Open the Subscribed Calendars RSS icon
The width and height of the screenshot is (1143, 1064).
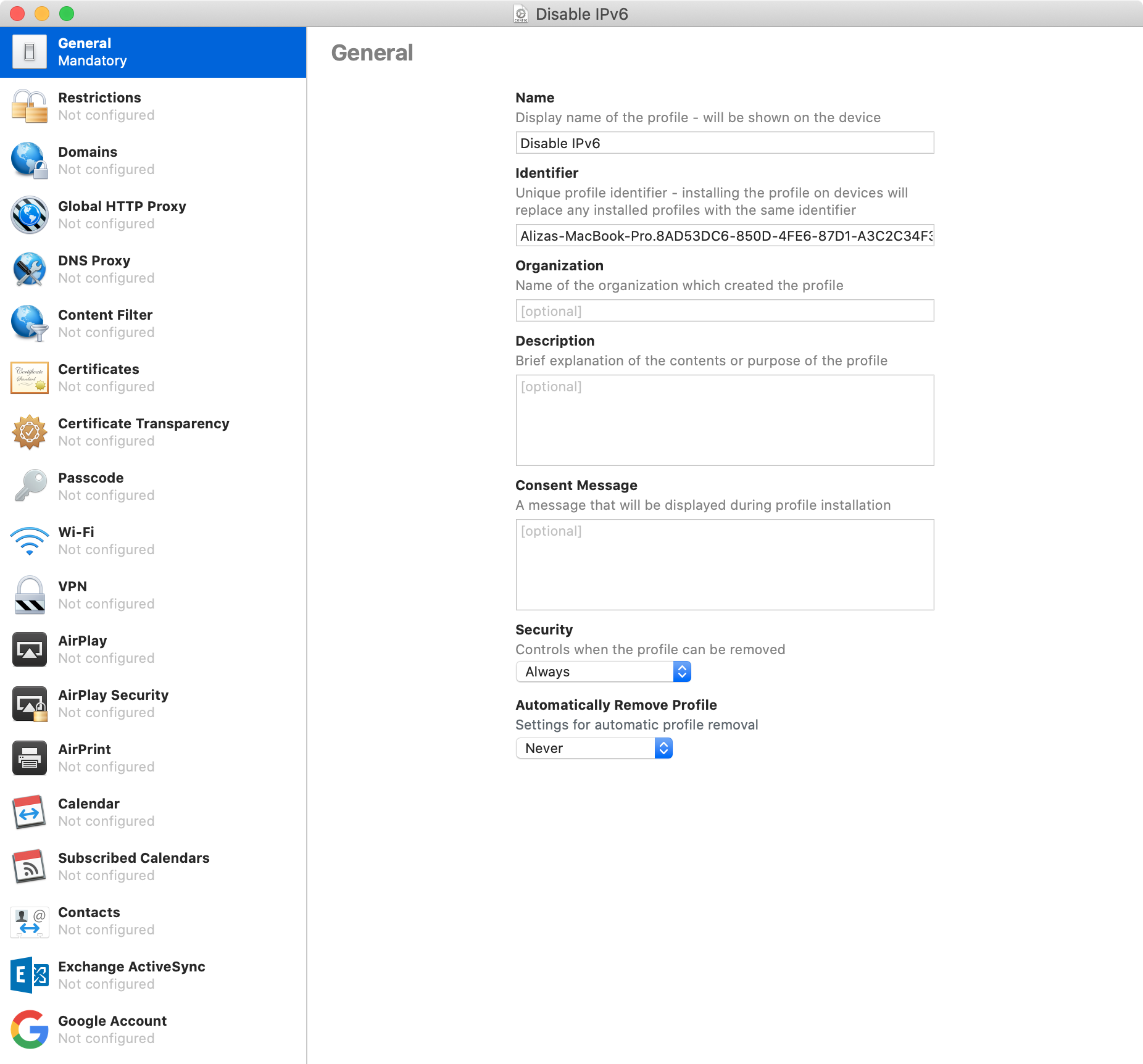click(x=29, y=867)
